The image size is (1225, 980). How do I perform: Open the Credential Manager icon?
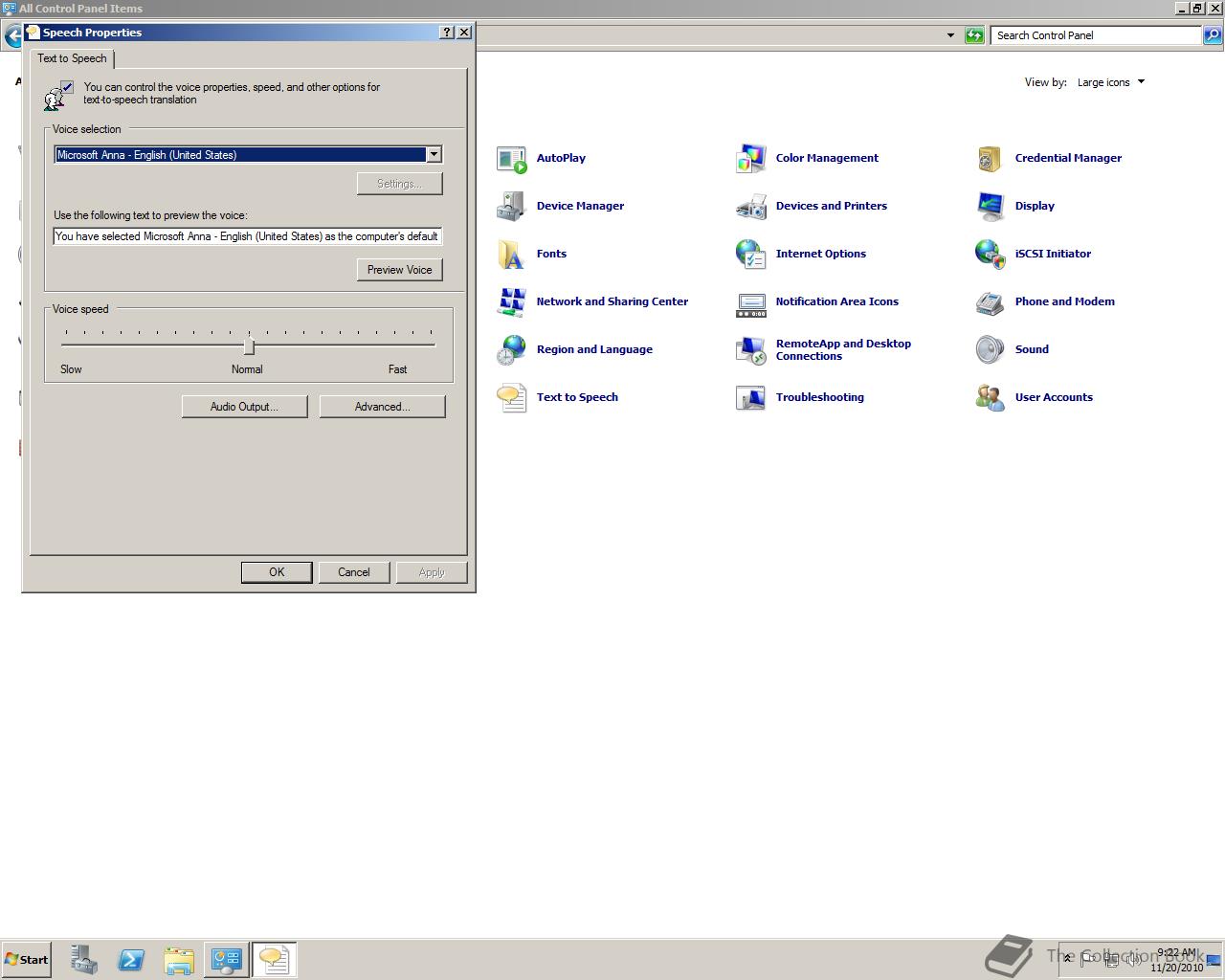coord(991,159)
